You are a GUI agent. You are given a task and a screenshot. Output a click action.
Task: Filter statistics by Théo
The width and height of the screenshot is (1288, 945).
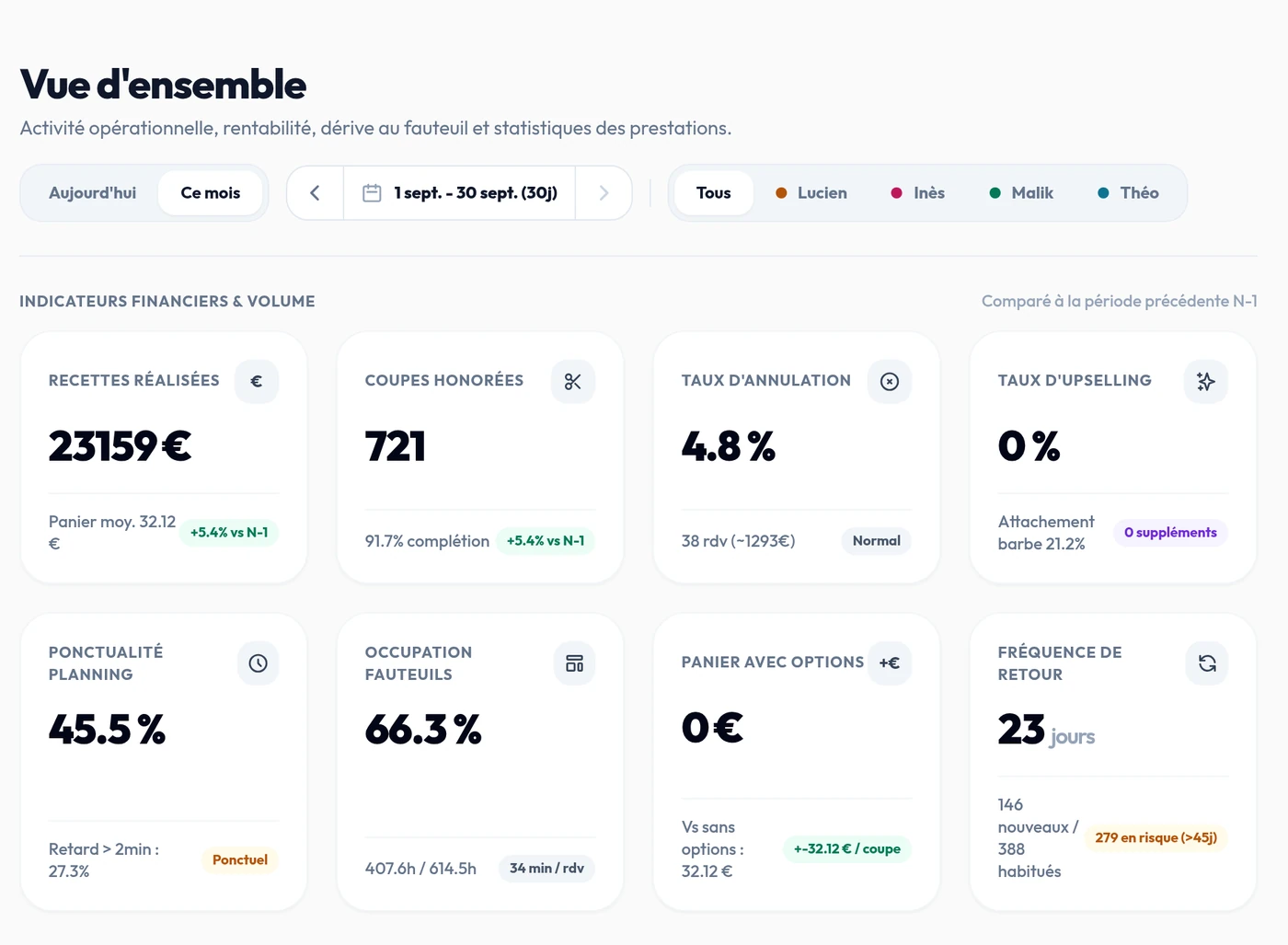click(x=1128, y=193)
